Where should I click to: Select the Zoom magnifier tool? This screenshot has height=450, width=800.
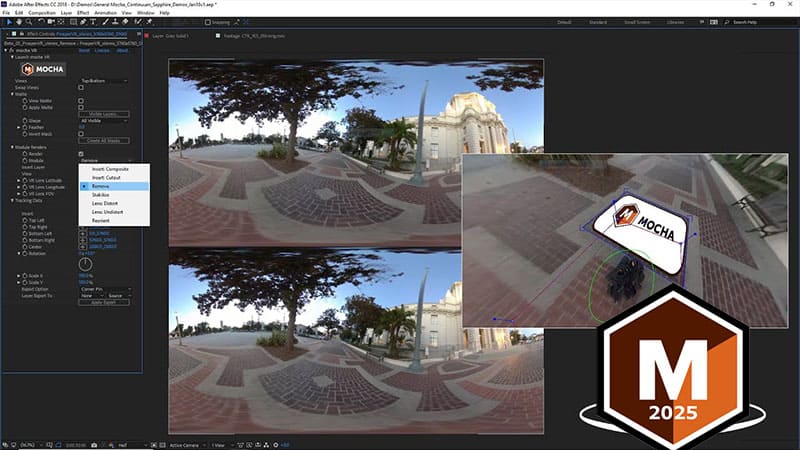pos(29,22)
